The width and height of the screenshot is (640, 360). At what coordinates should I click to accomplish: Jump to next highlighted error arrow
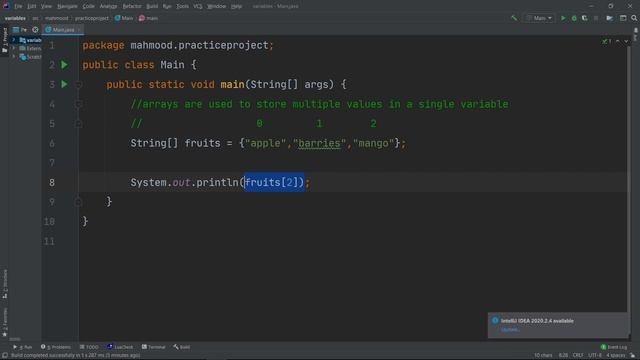[626, 41]
